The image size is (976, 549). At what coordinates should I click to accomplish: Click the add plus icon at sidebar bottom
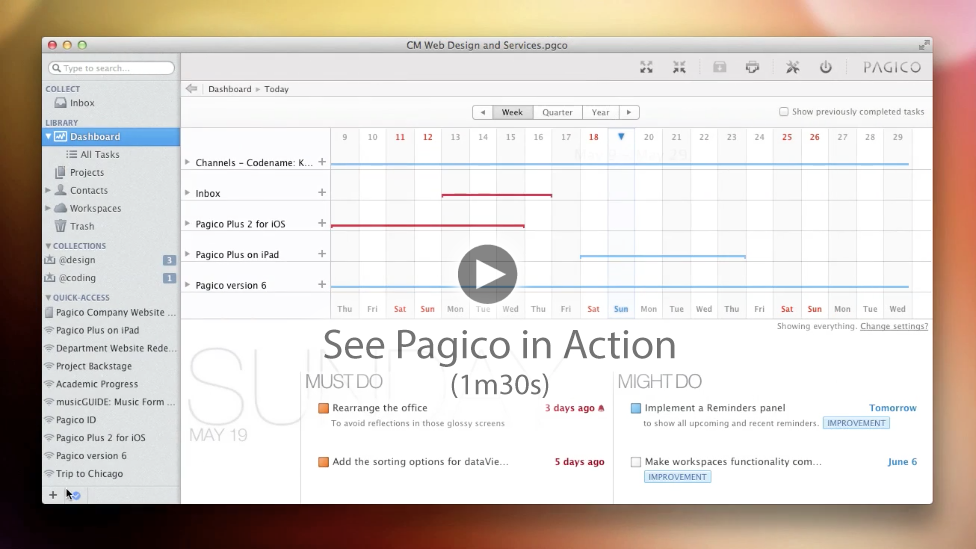(53, 495)
